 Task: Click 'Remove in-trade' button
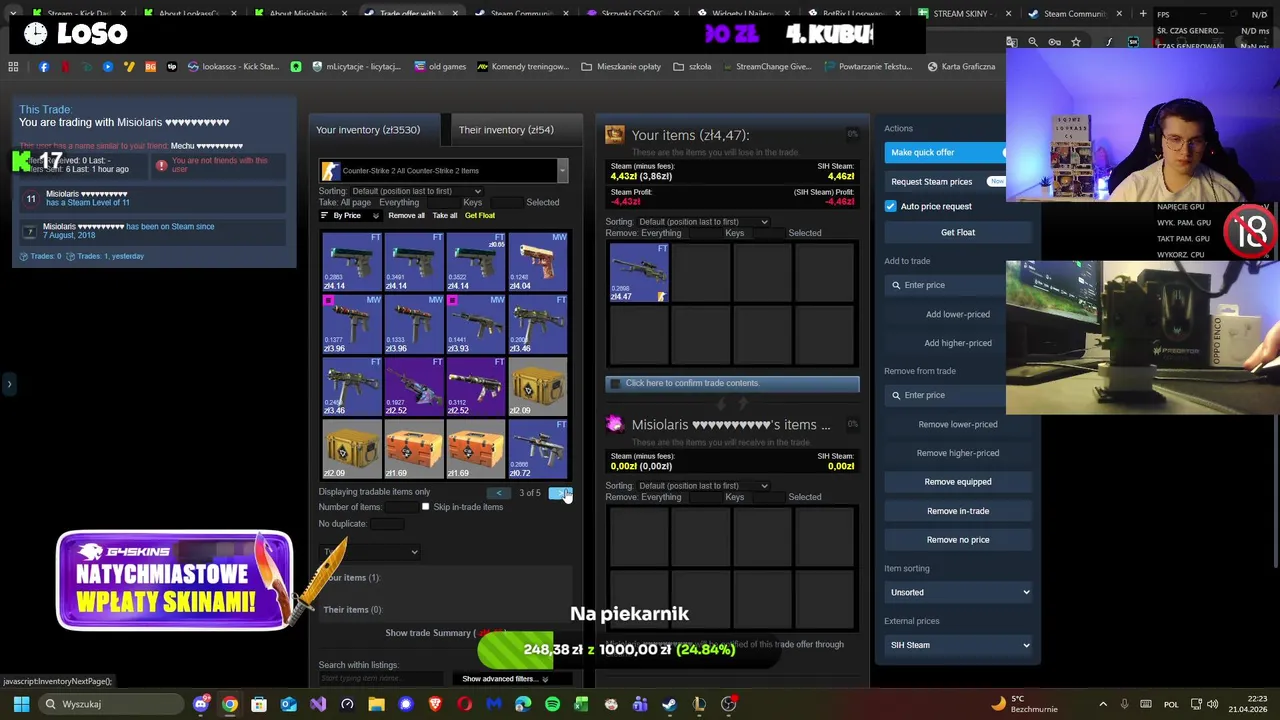tap(958, 511)
